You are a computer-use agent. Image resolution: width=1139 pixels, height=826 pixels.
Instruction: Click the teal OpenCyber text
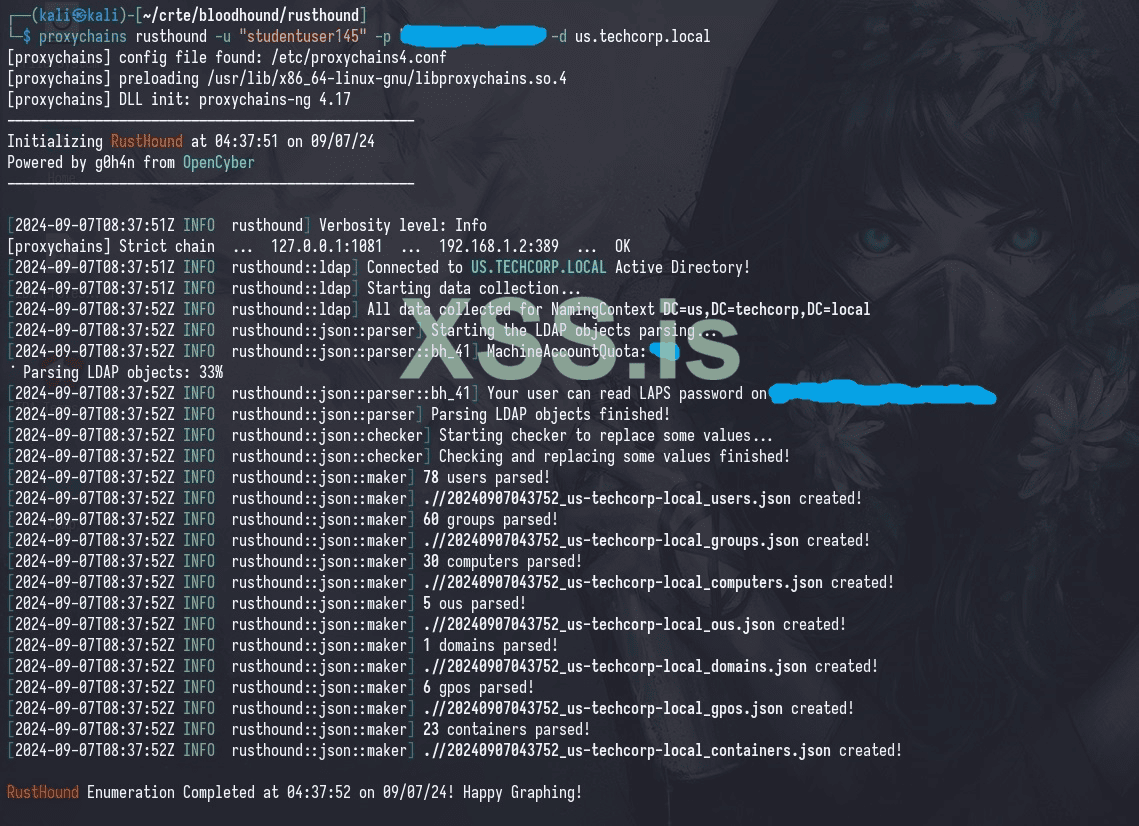coord(219,162)
